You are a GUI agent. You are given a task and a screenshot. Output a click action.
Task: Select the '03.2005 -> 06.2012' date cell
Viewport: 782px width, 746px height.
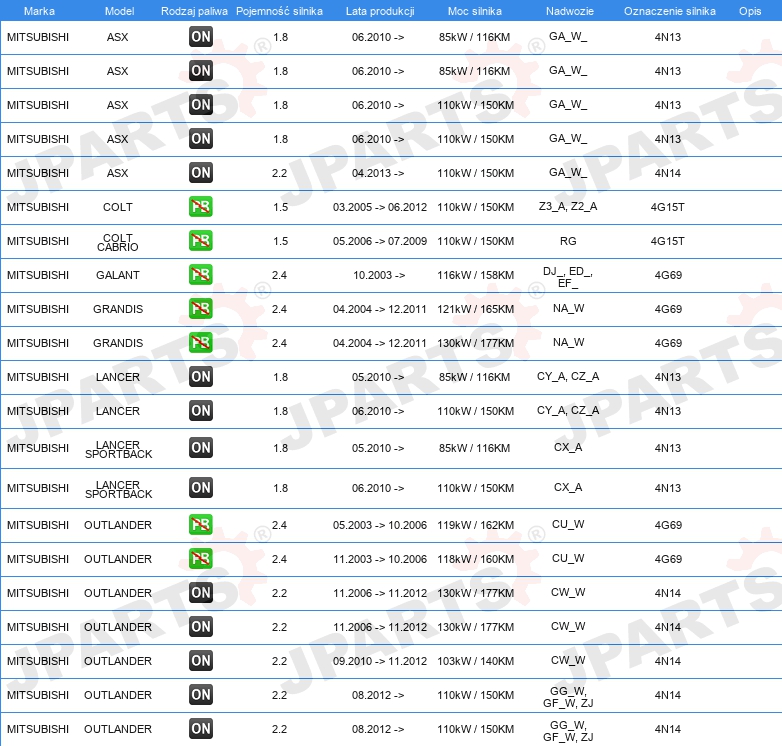(380, 207)
